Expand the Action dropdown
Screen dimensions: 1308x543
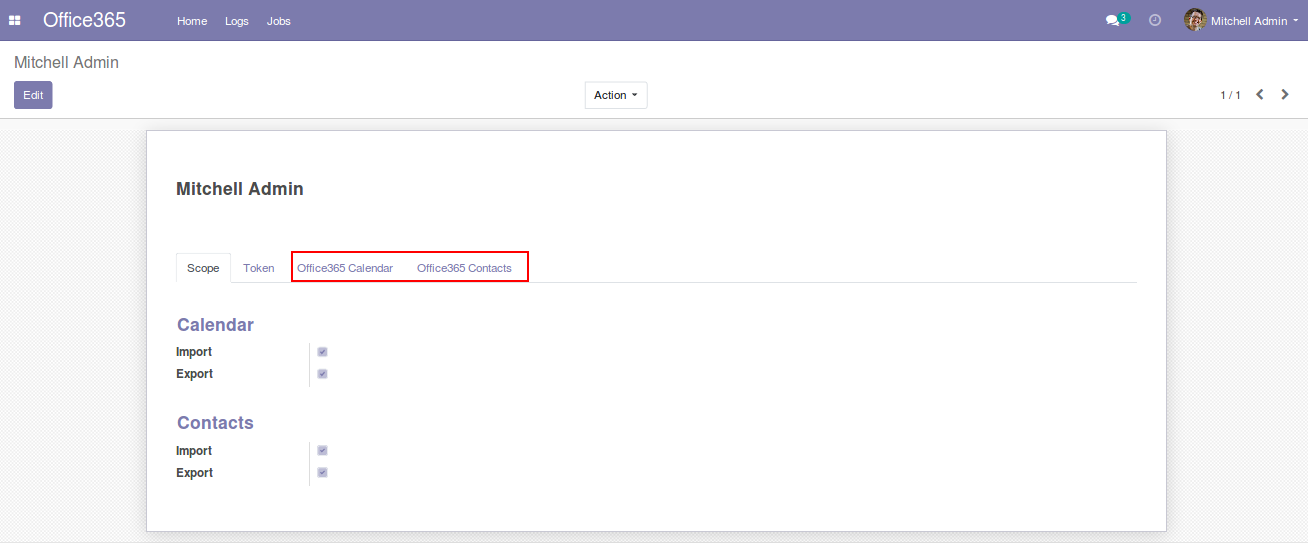click(615, 95)
